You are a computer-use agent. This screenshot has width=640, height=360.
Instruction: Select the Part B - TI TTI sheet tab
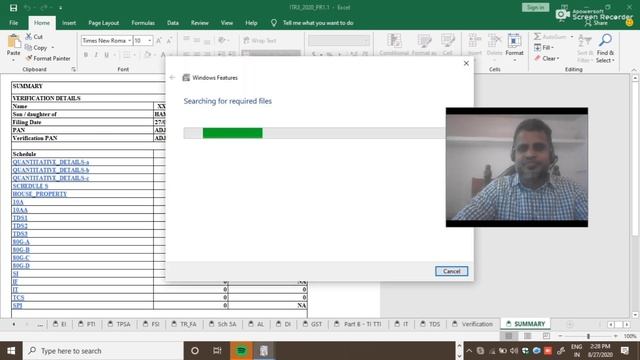tap(358, 324)
